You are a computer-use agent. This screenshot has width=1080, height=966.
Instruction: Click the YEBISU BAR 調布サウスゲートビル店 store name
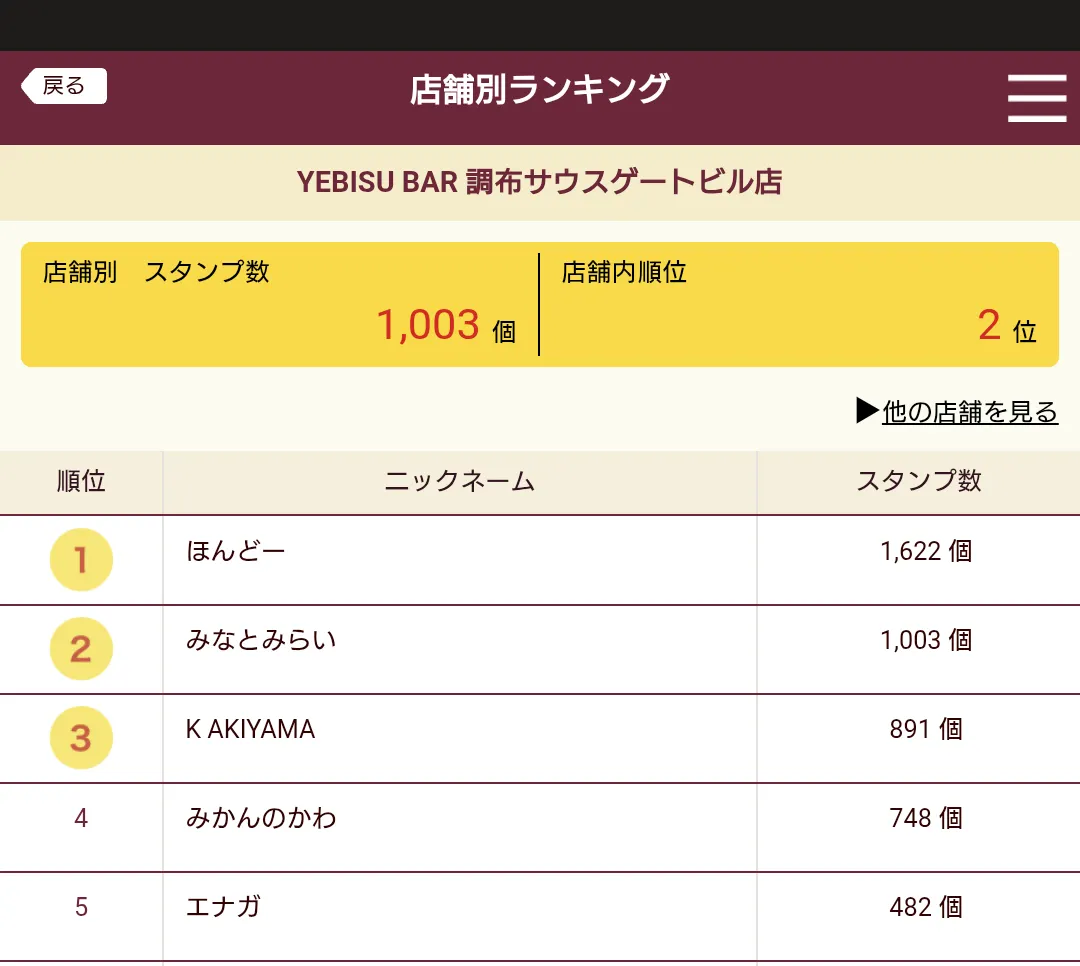point(539,183)
